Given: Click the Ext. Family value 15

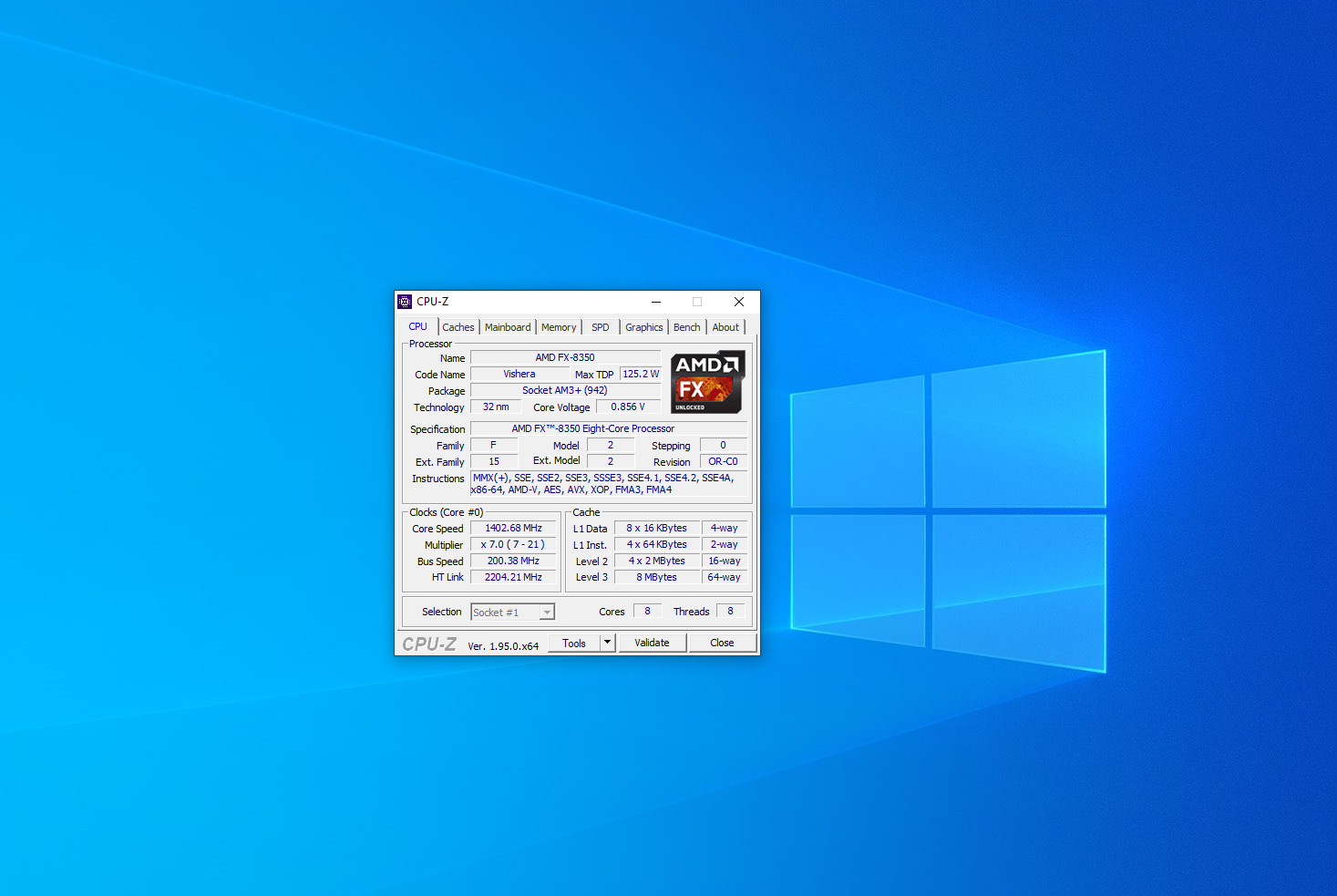Looking at the screenshot, I should [494, 461].
